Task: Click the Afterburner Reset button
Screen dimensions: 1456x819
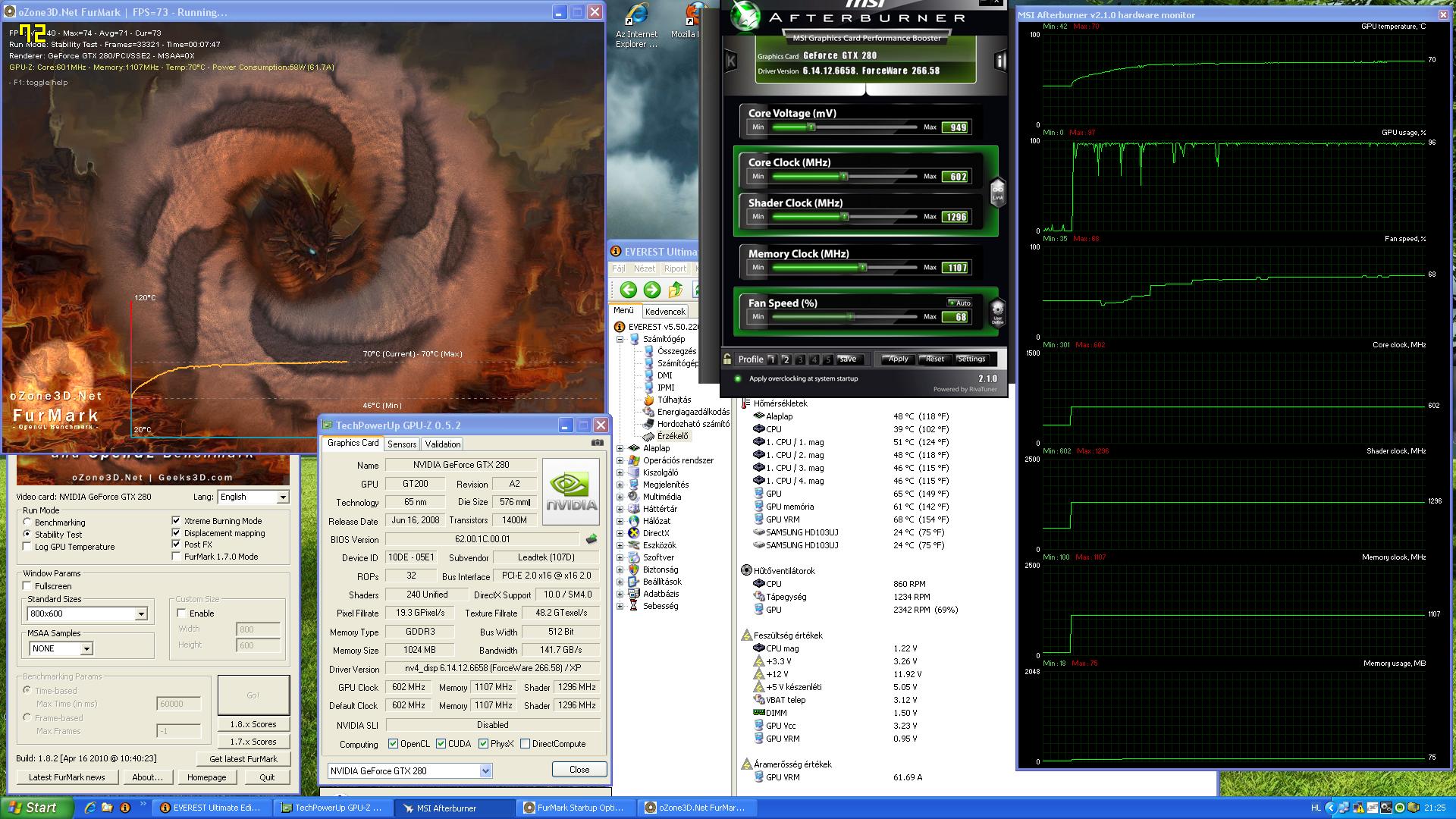Action: pos(935,359)
